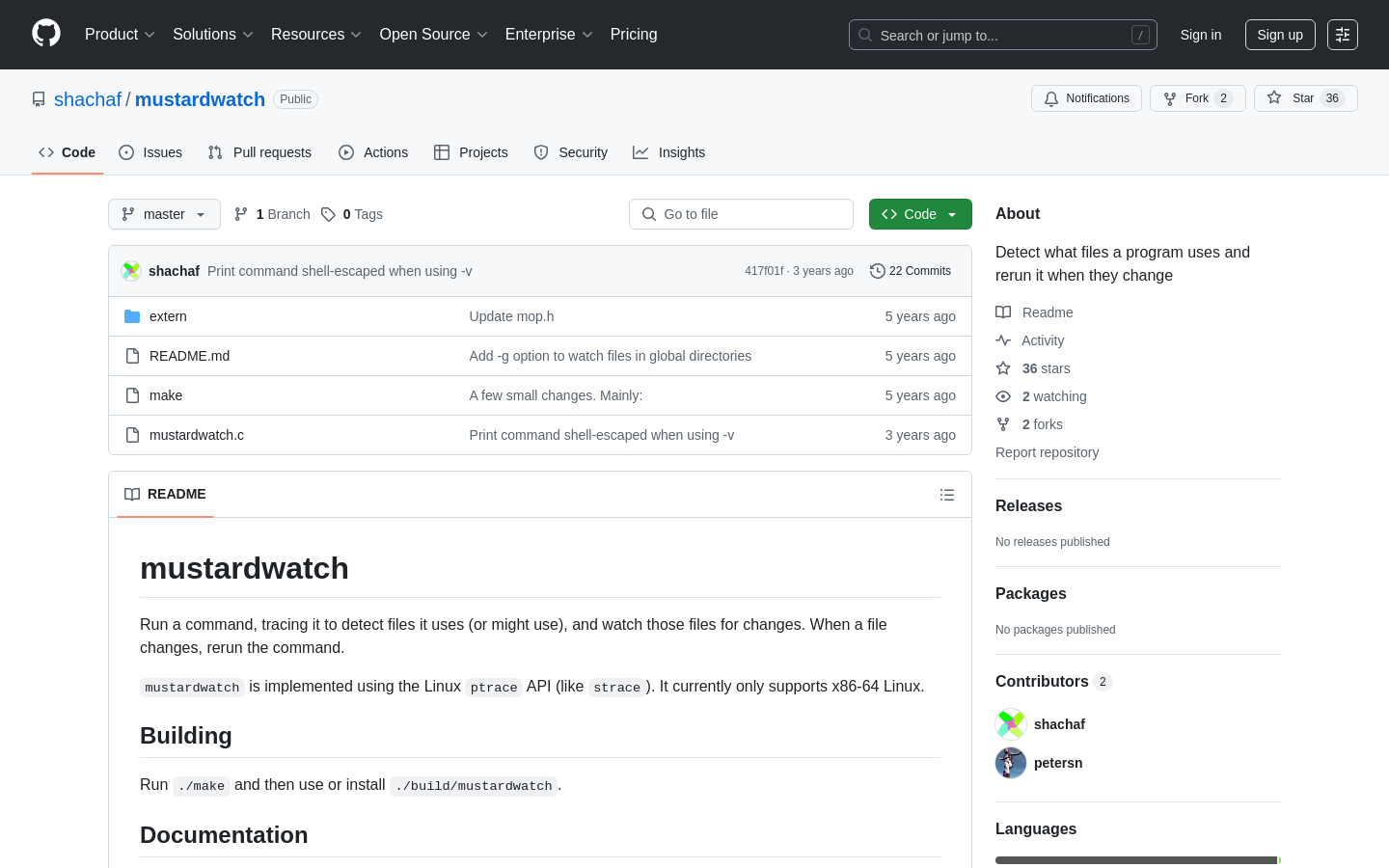The height and width of the screenshot is (868, 1389).
Task: Open the mustardwatch.c file
Action: 197,435
